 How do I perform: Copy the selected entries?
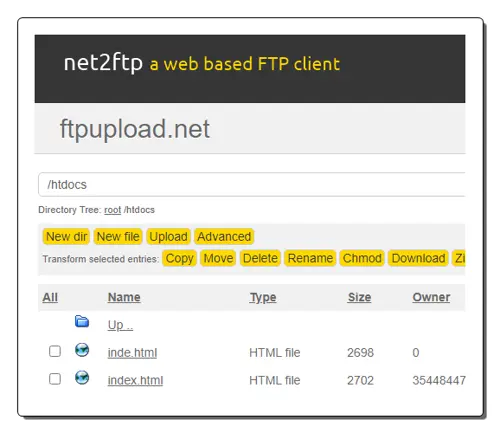coord(179,258)
